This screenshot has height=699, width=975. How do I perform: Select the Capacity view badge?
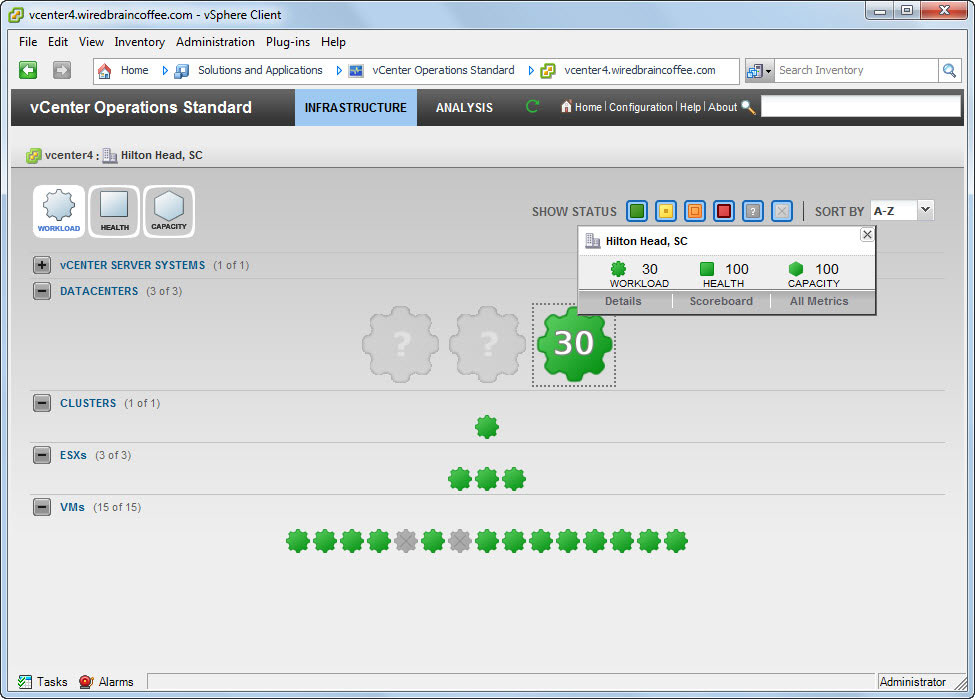tap(169, 211)
